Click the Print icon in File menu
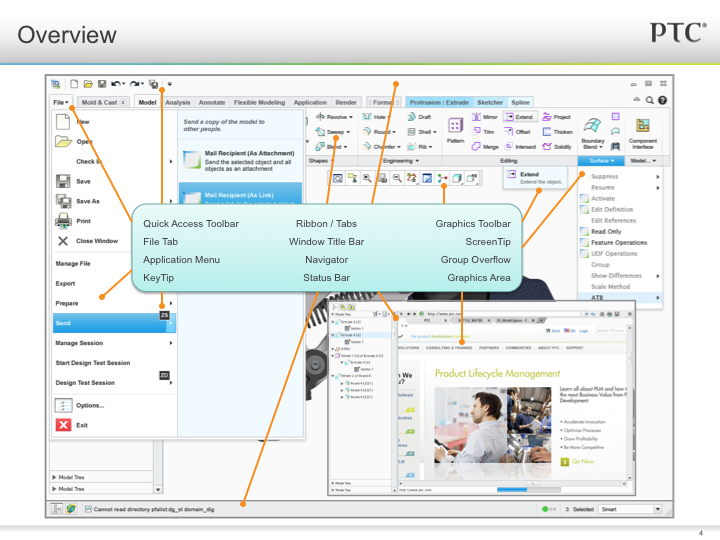The image size is (720, 540). 62,221
